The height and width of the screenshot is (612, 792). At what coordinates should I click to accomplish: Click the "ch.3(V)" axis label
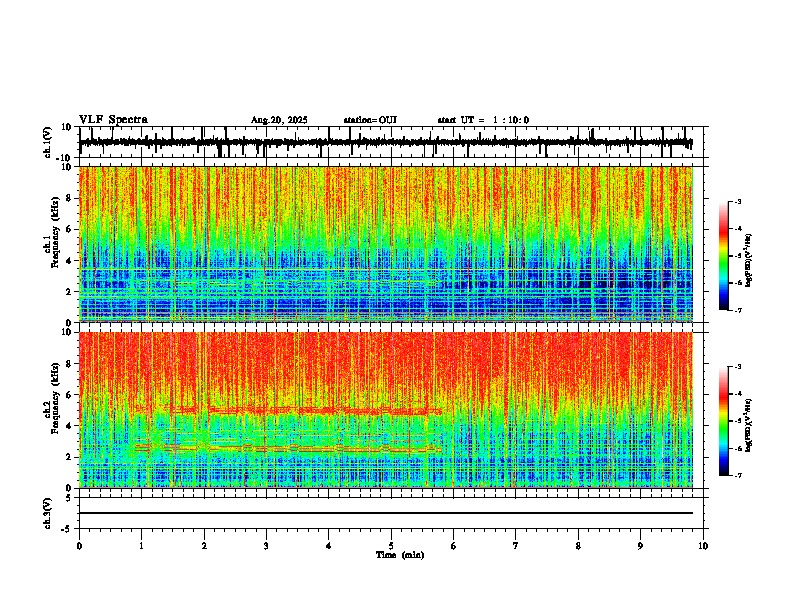(48, 513)
